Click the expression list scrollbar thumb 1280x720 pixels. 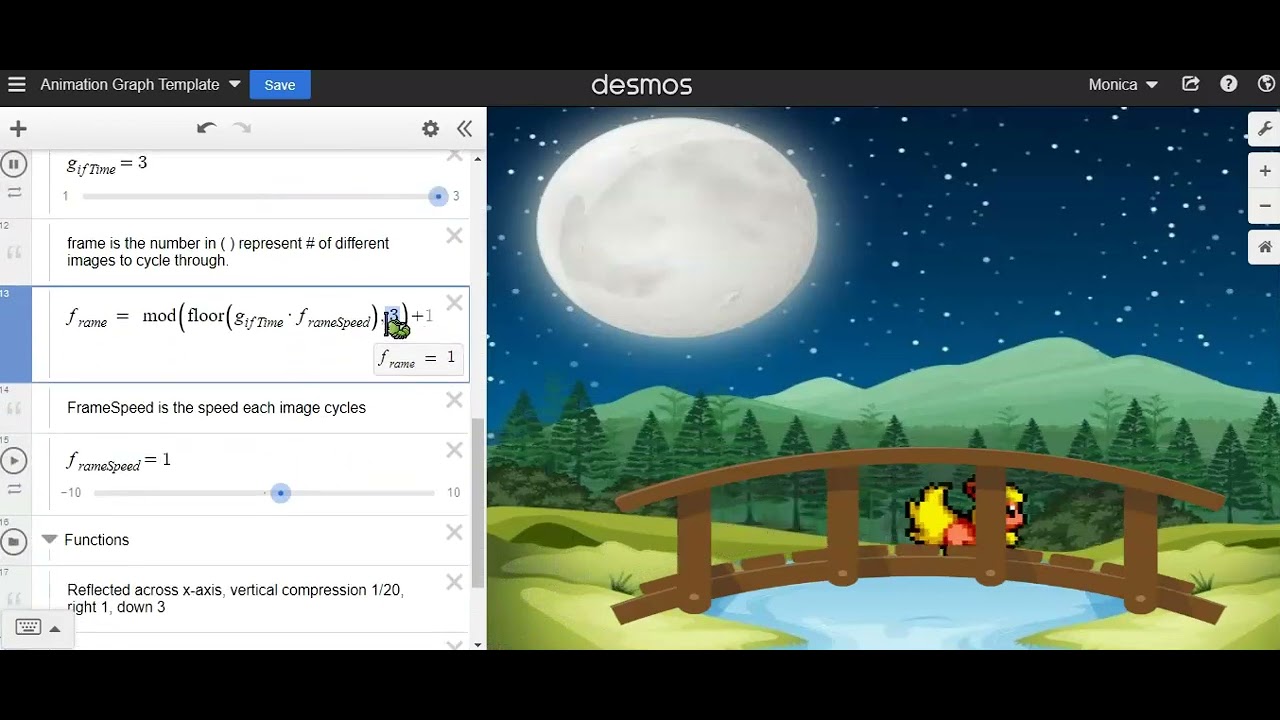[x=478, y=503]
